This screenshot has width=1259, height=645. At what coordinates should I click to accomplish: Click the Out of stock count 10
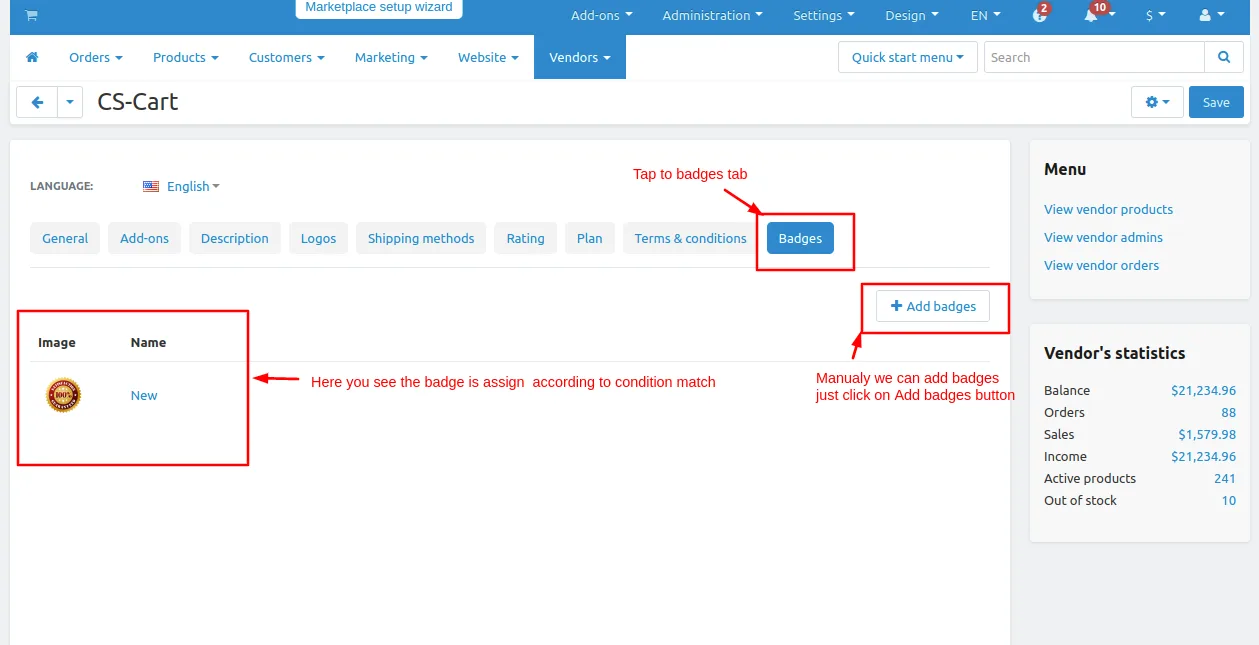coord(1228,500)
